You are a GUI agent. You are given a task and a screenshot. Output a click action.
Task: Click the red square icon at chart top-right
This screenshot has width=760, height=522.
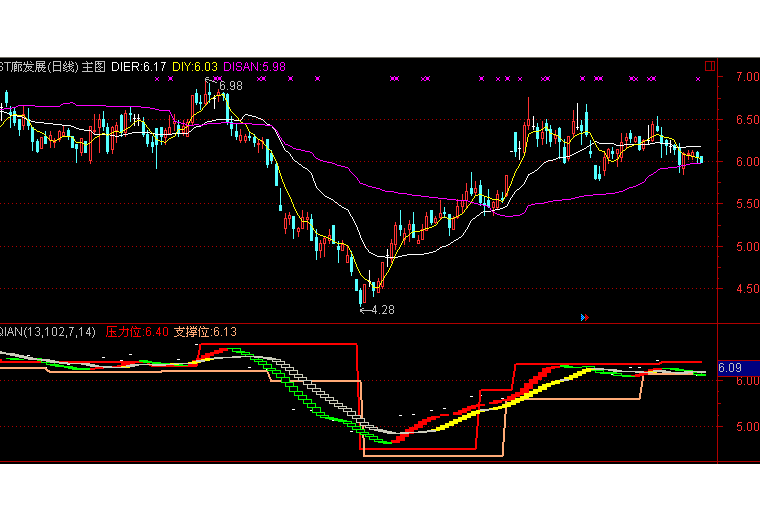[710, 67]
